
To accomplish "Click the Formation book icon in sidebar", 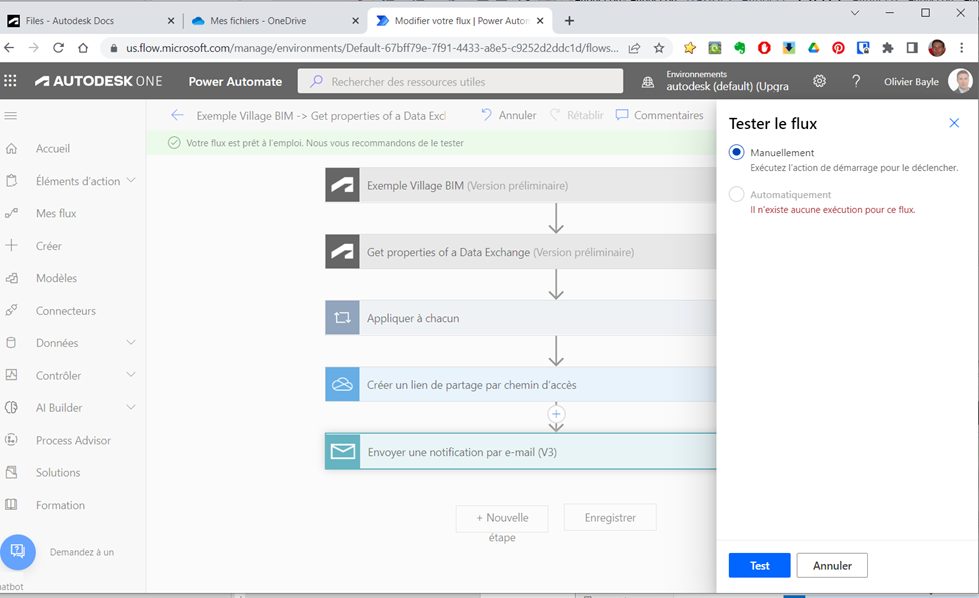I will (11, 505).
